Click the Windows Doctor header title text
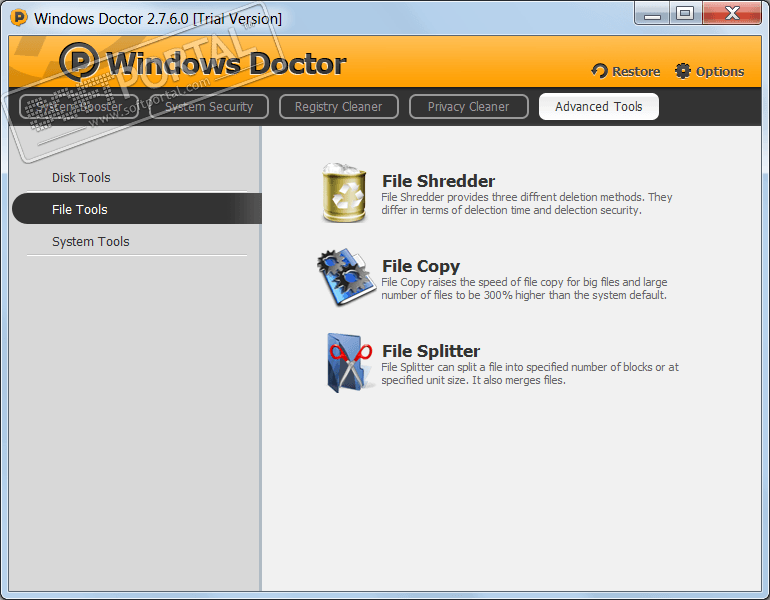The image size is (770, 600). click(226, 63)
